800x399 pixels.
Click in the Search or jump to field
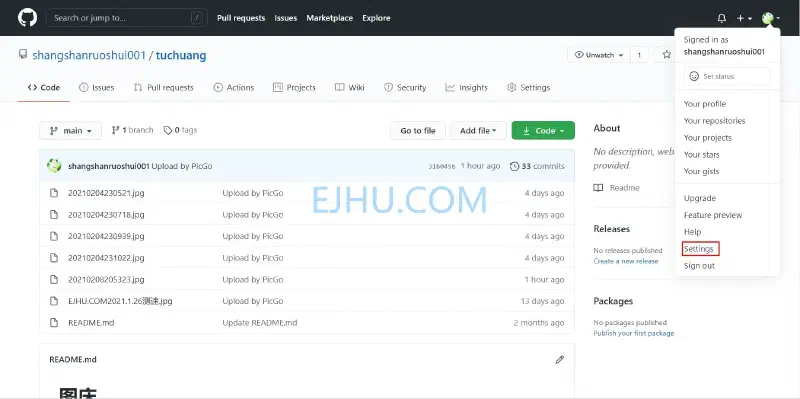coord(127,18)
